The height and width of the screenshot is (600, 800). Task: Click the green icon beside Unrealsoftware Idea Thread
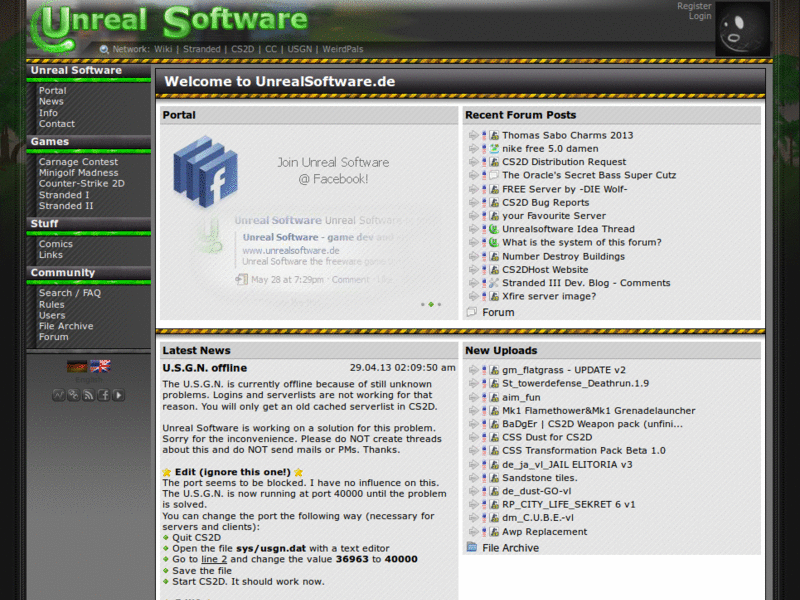[x=494, y=229]
